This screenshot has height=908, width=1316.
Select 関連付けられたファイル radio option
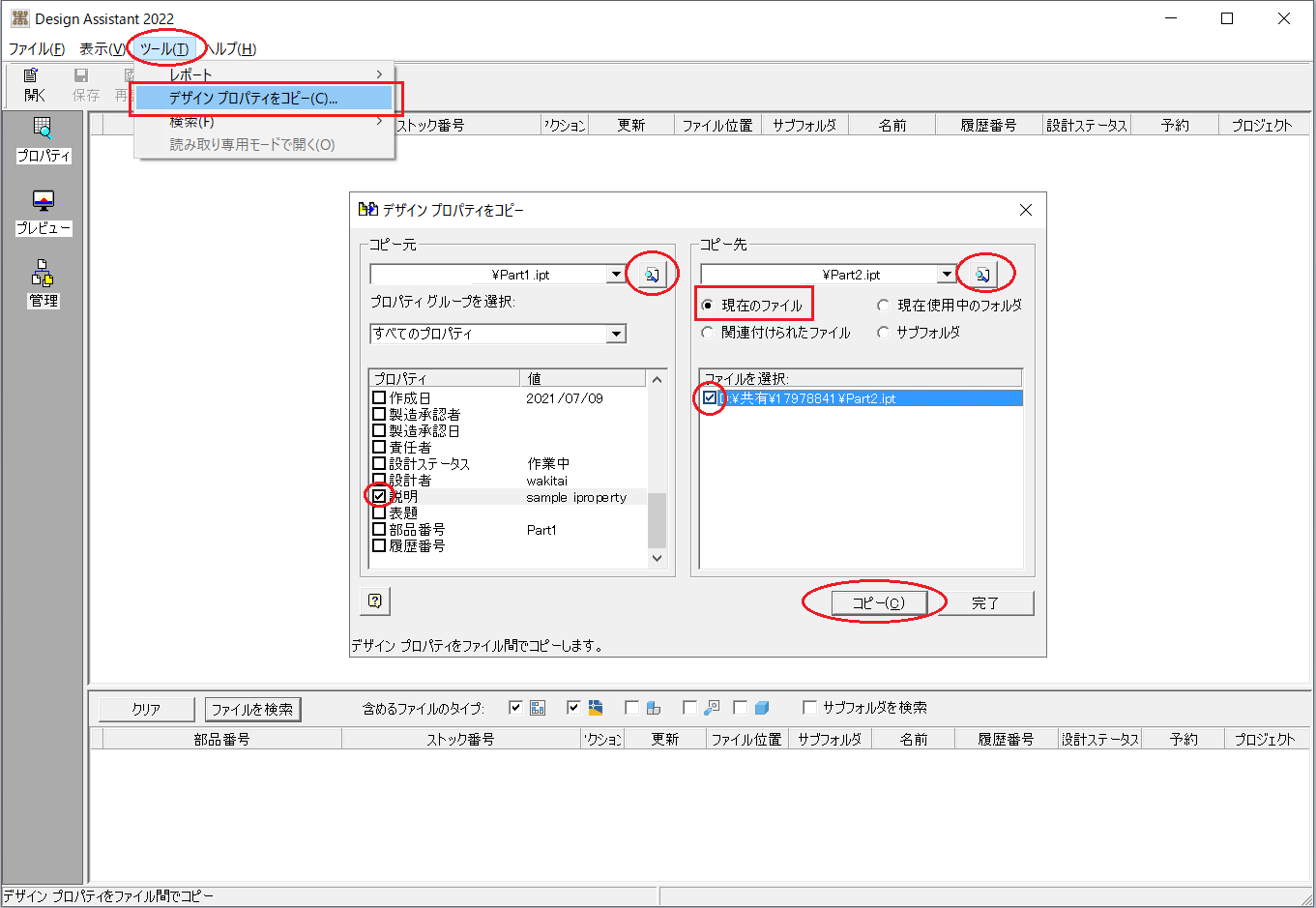pyautogui.click(x=707, y=333)
